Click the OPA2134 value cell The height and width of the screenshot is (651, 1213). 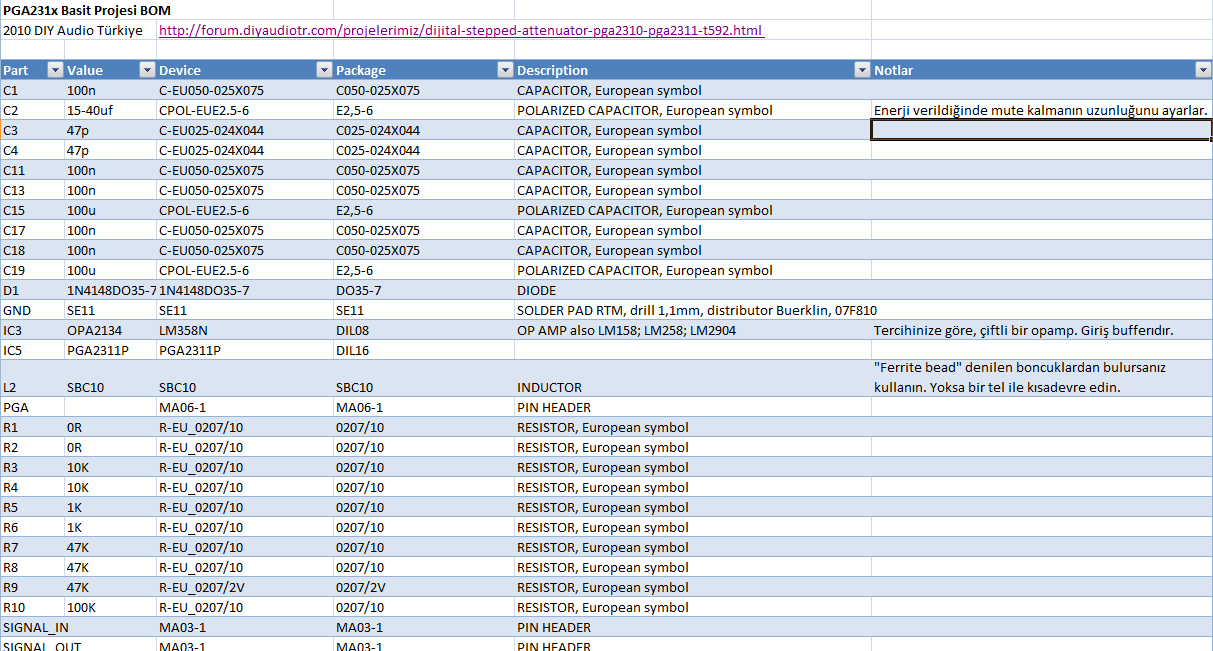tap(95, 330)
